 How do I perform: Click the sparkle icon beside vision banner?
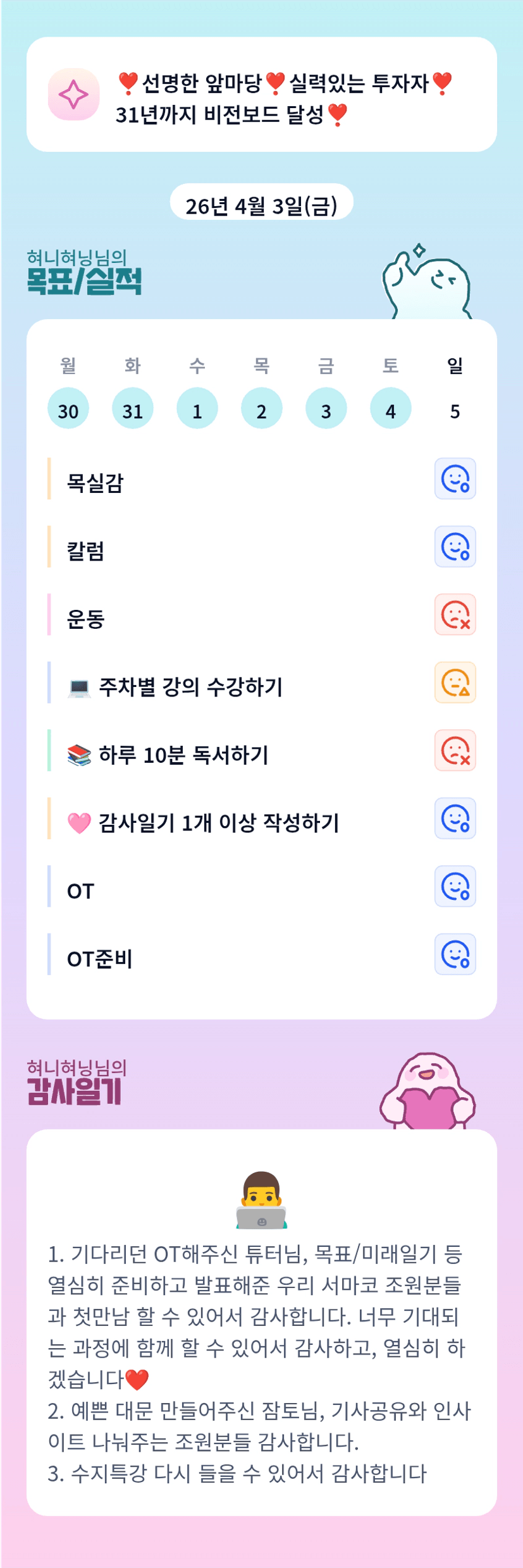point(73,95)
